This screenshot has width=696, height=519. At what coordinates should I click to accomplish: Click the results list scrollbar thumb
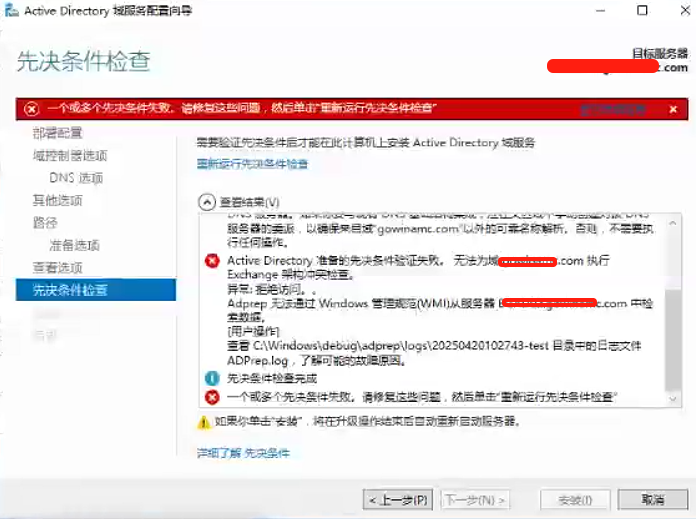coord(673,339)
